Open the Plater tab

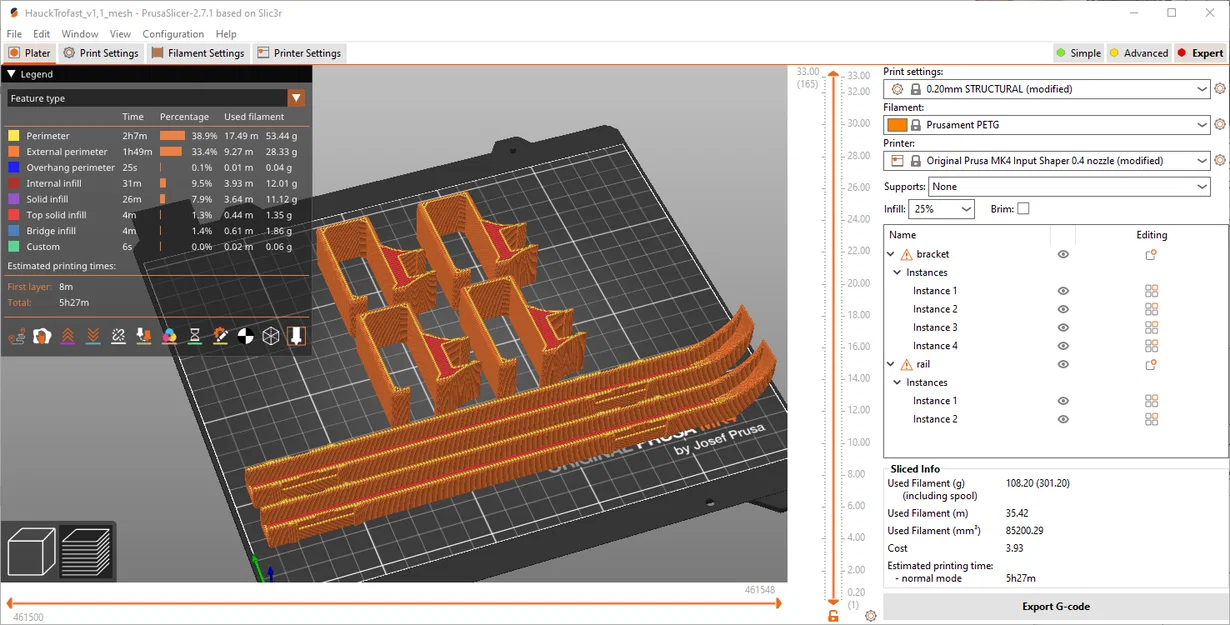tap(29, 53)
